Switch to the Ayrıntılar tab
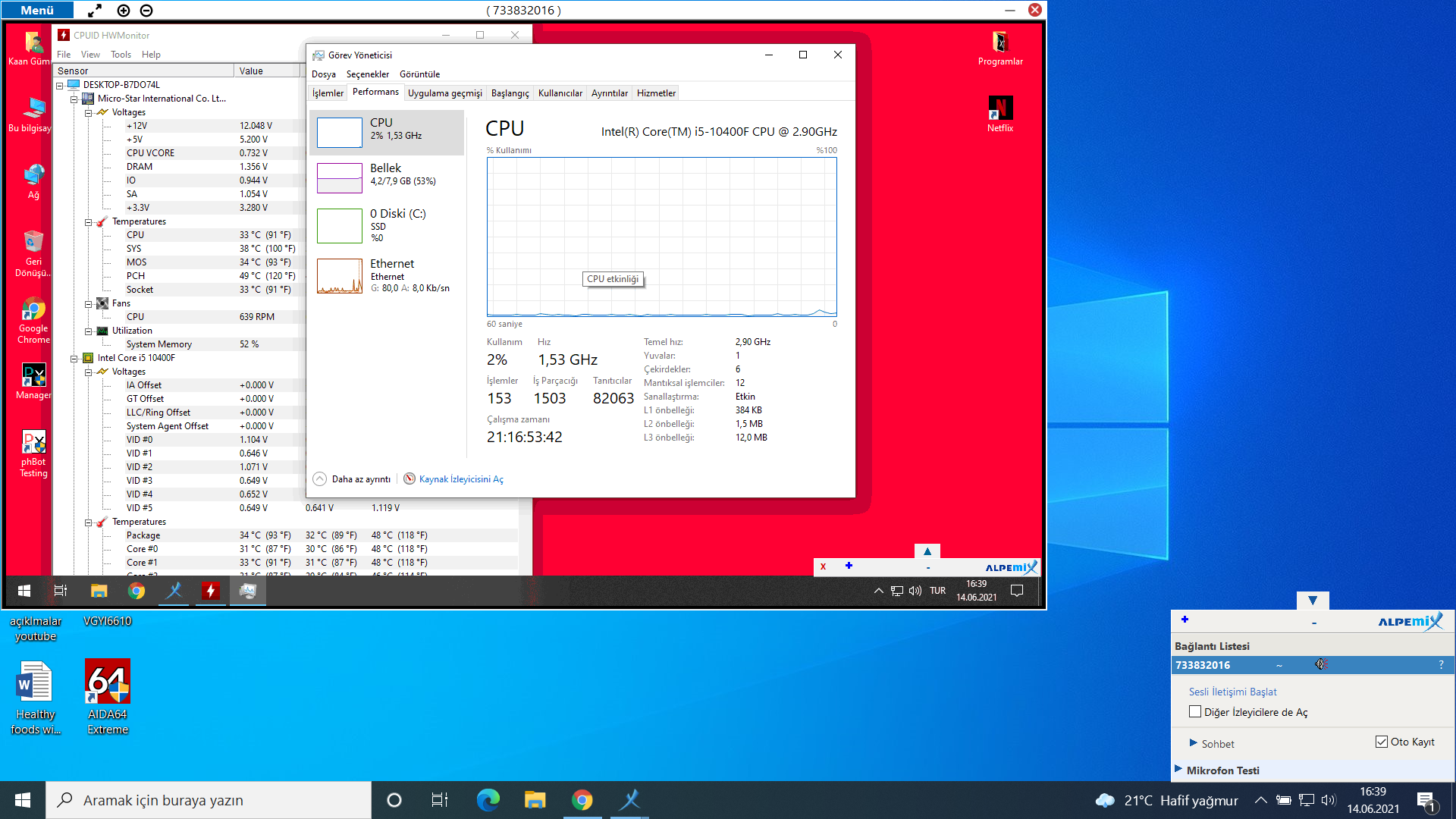Screen dimensions: 1456x819 pos(610,93)
